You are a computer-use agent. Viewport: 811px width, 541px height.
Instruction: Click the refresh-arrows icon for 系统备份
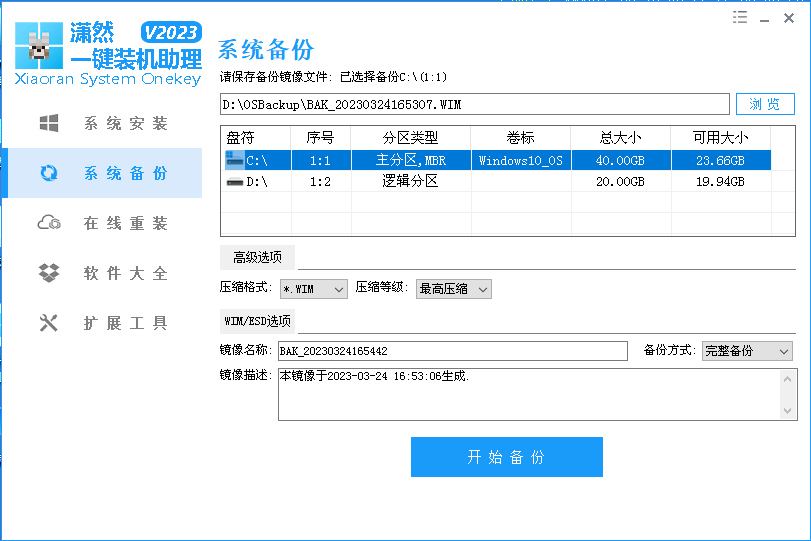(48, 174)
